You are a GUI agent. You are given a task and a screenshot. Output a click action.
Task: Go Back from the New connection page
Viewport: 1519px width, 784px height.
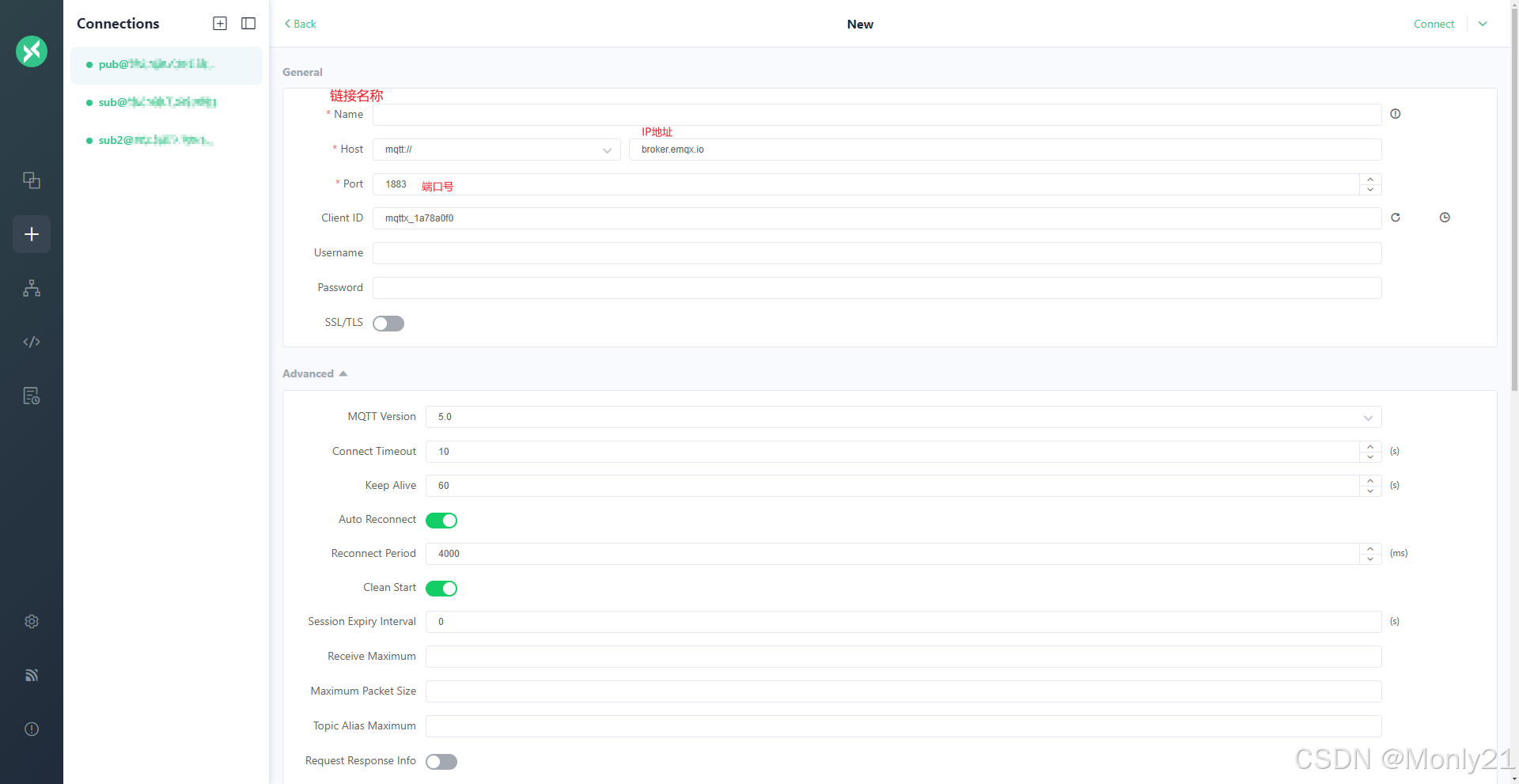[300, 24]
